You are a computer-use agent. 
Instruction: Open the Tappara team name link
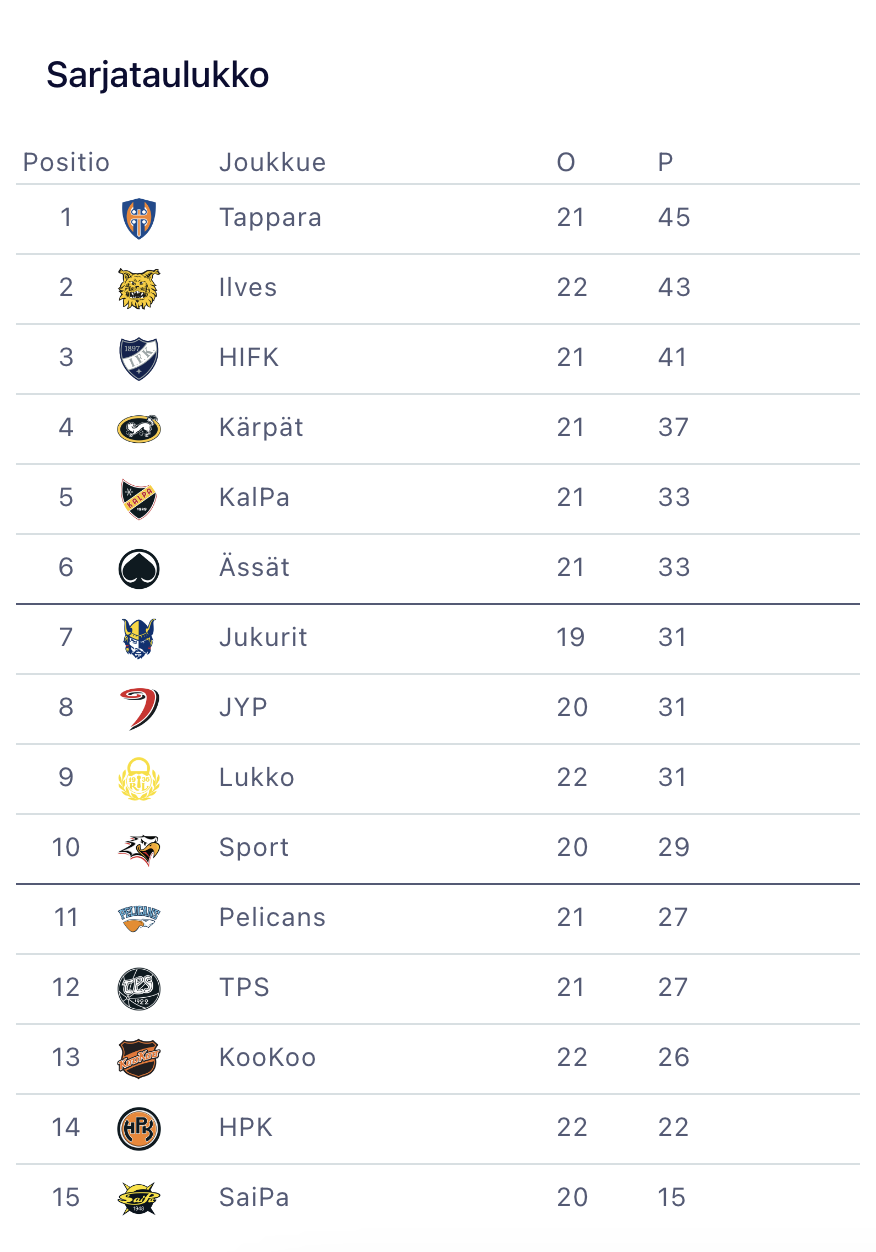tap(270, 218)
